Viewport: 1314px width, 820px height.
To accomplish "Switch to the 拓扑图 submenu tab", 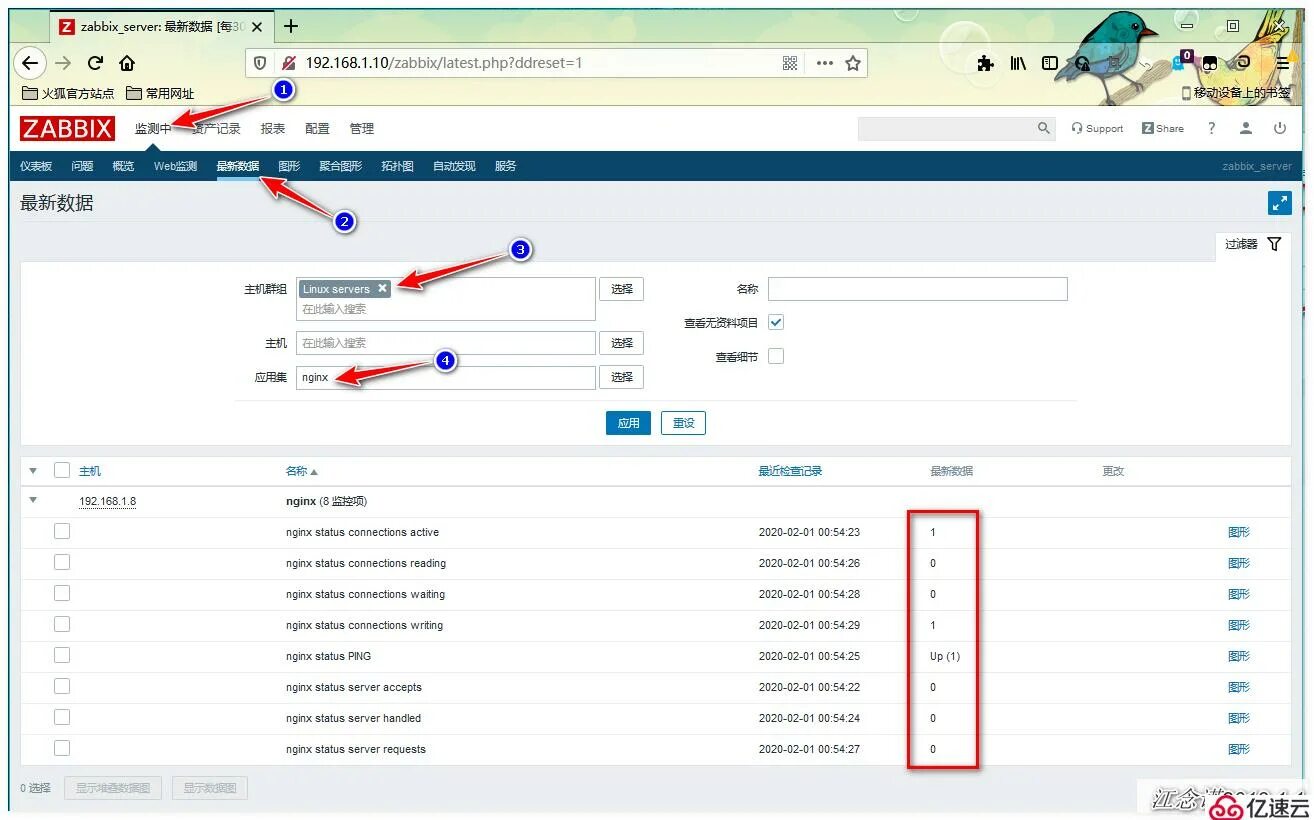I will (x=397, y=166).
